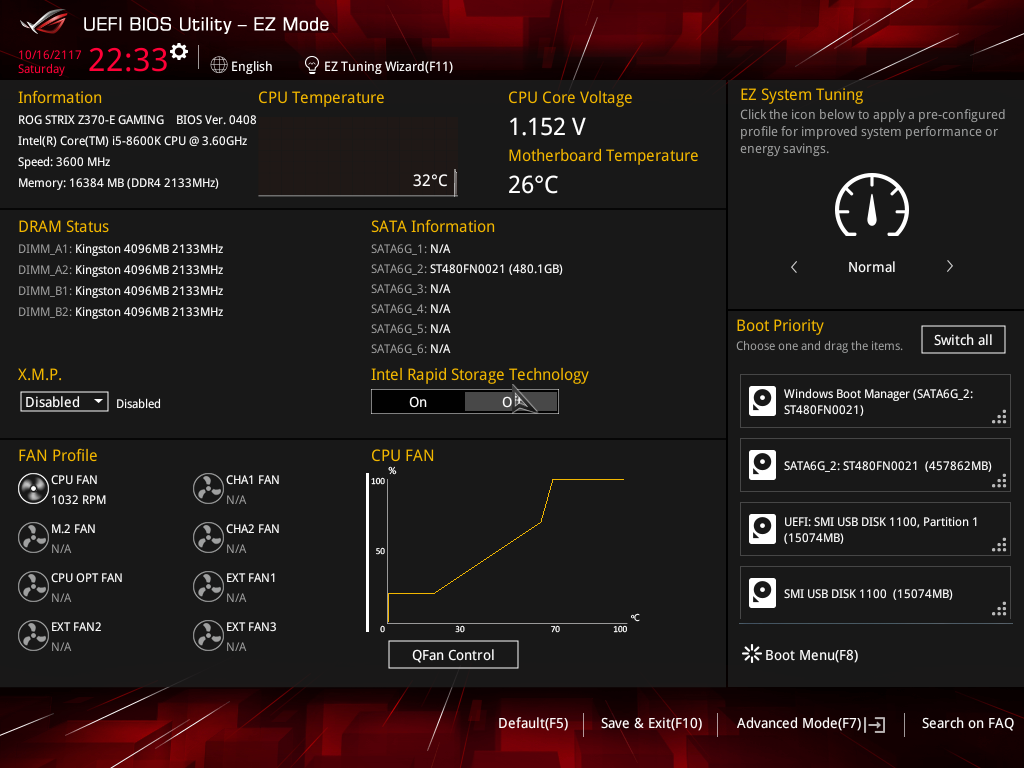This screenshot has height=768, width=1024.
Task: Click SATA6G_2 ST480FN0021 (480.1GB) entry
Action: 466,268
